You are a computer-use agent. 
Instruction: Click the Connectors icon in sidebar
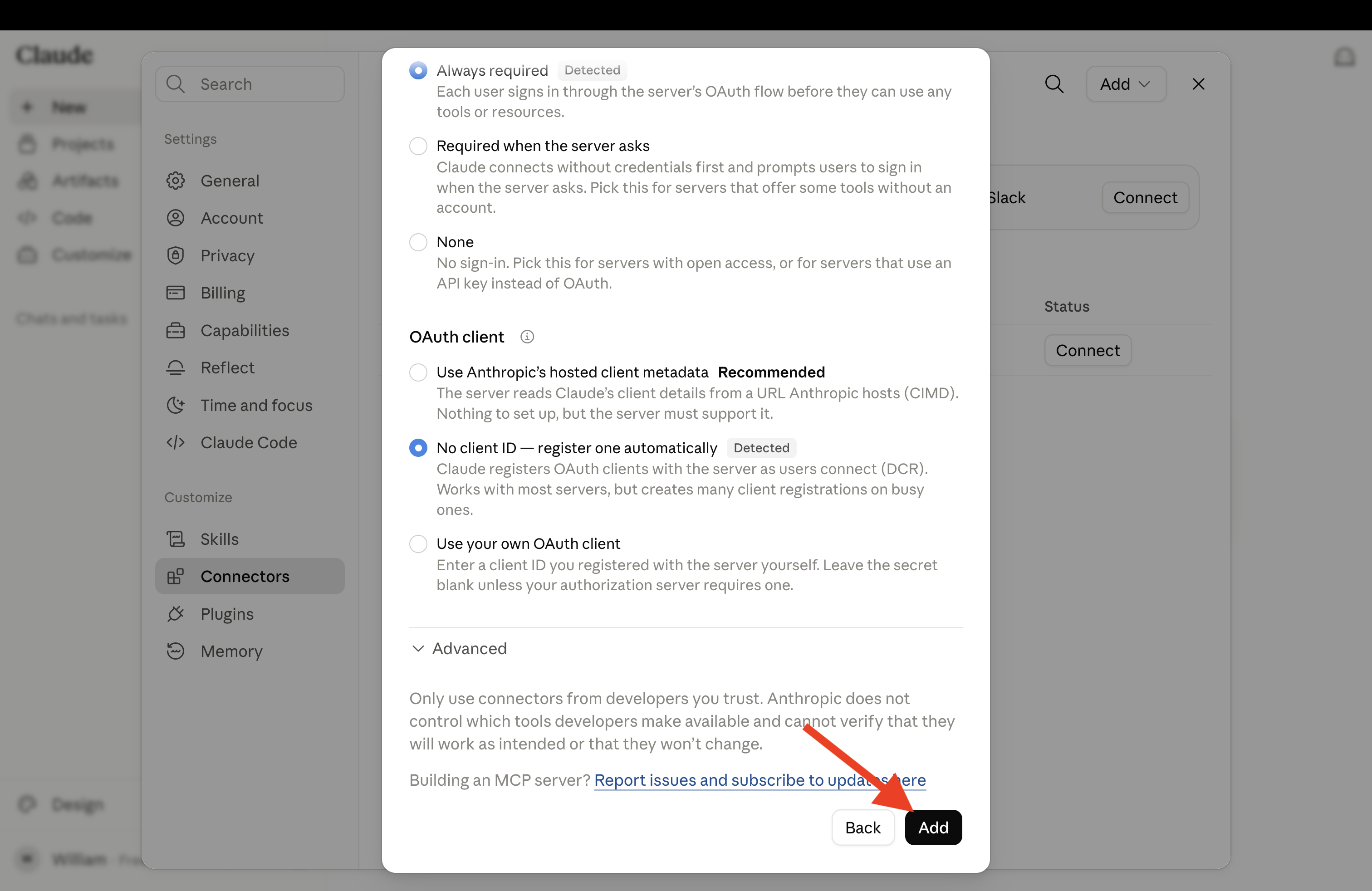click(175, 576)
